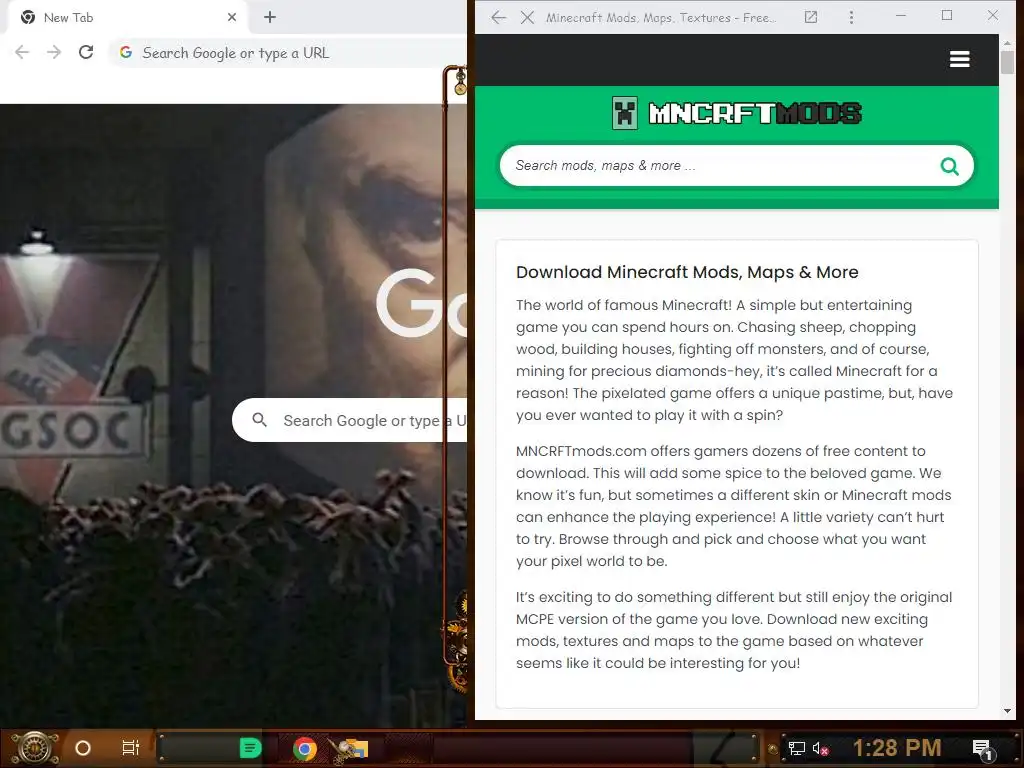Click the magnifier icon in Google search box
Screen dimensions: 1024x768
click(x=259, y=420)
